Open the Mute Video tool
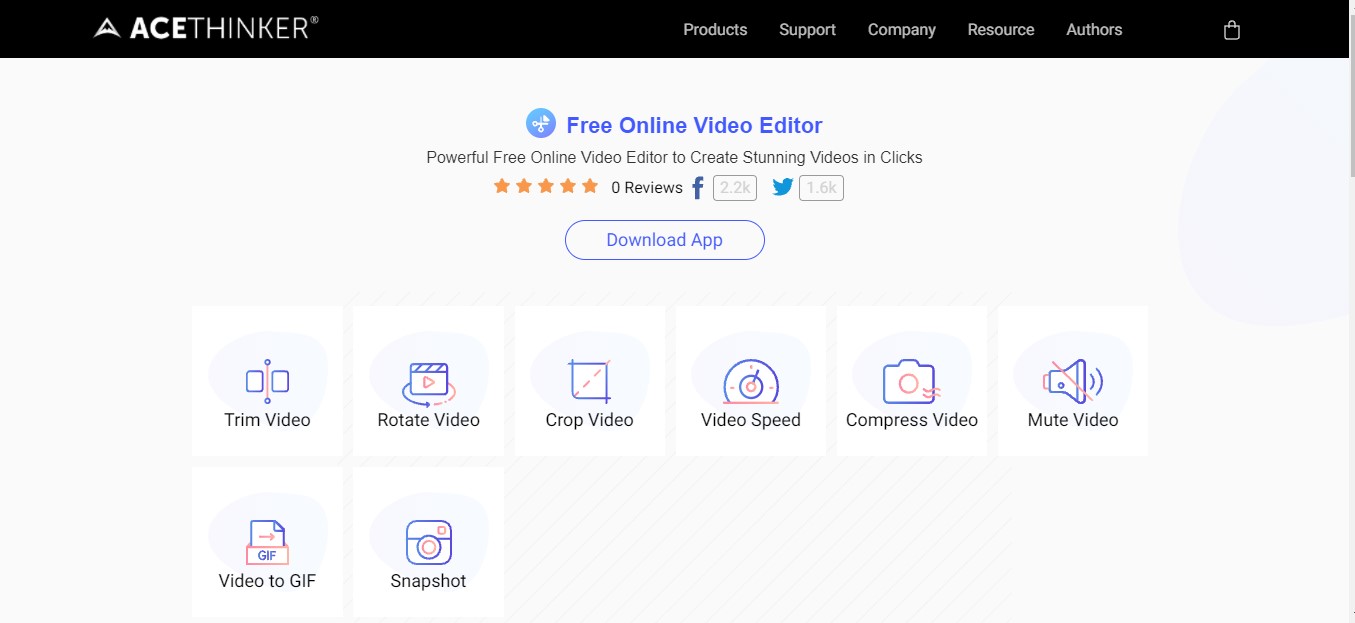The image size is (1355, 623). click(x=1072, y=381)
